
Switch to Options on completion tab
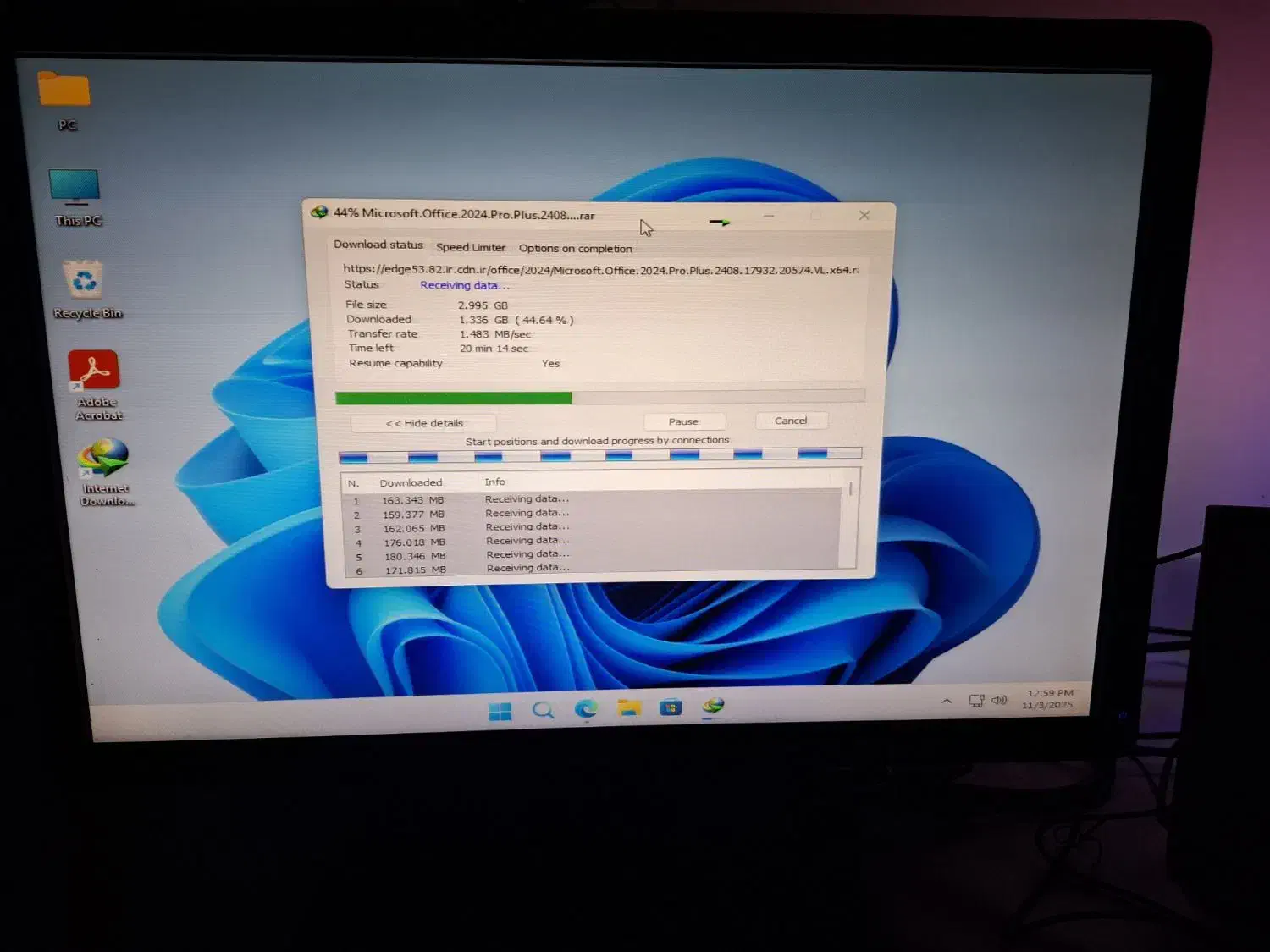575,248
